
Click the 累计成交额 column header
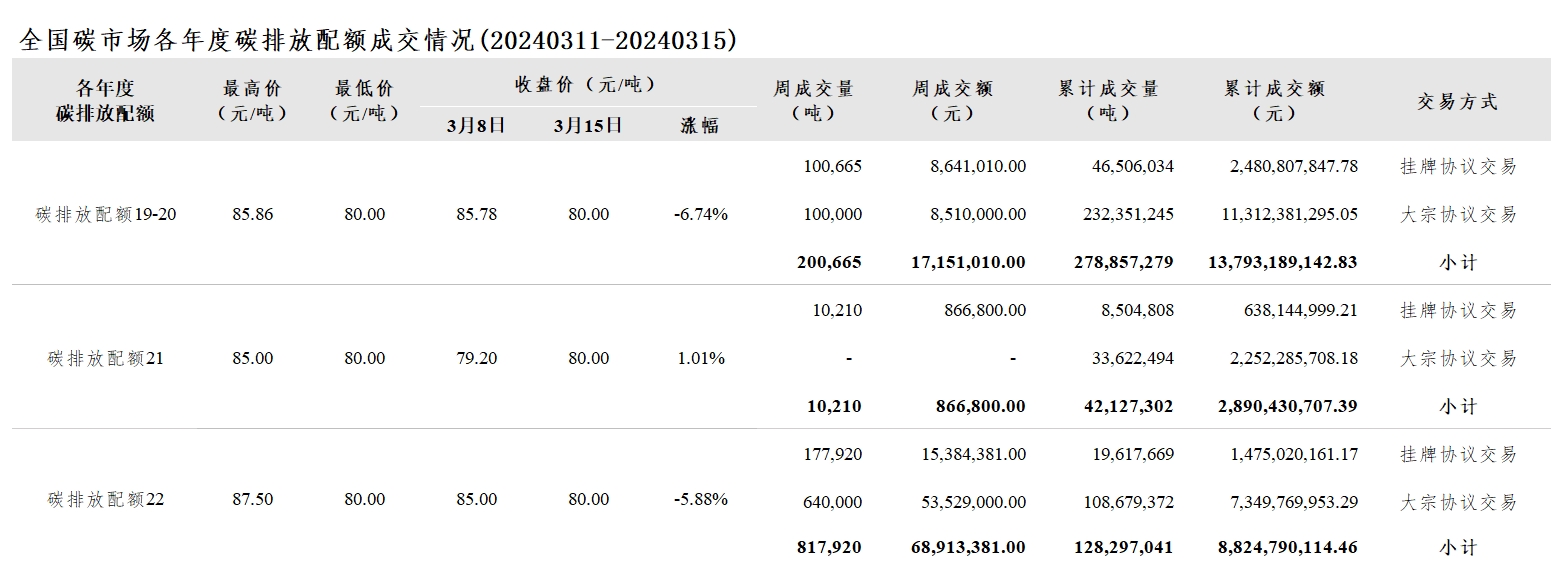click(x=1274, y=101)
